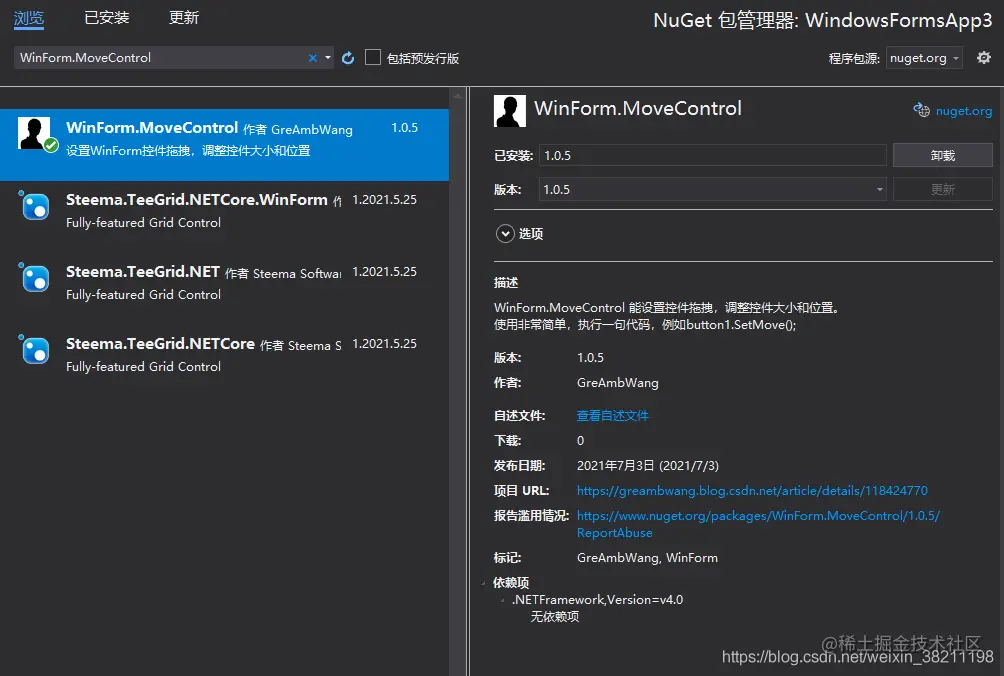Viewport: 1004px width, 676px height.
Task: Open the nuget.org link in details pane
Action: 964,111
